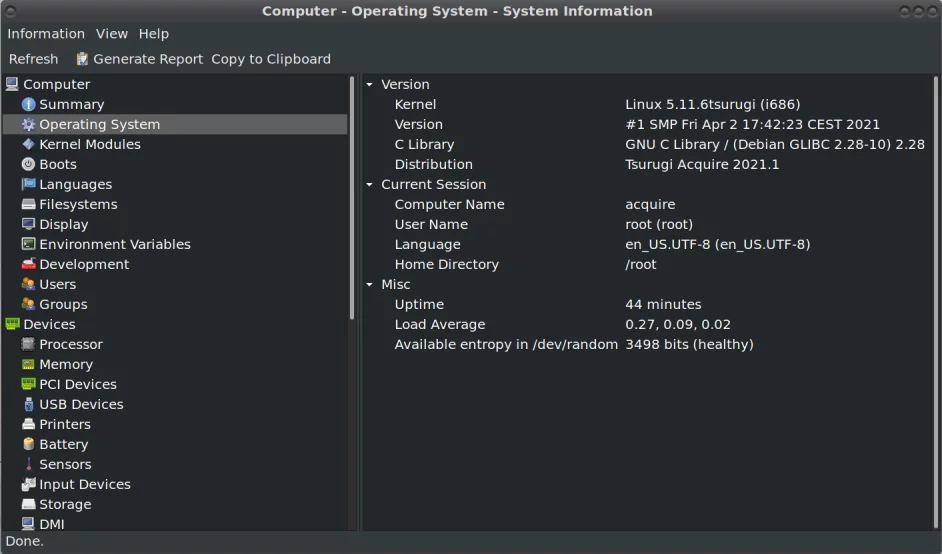The height and width of the screenshot is (554, 942).
Task: Select the '44 minutes' uptime value
Action: pos(663,304)
